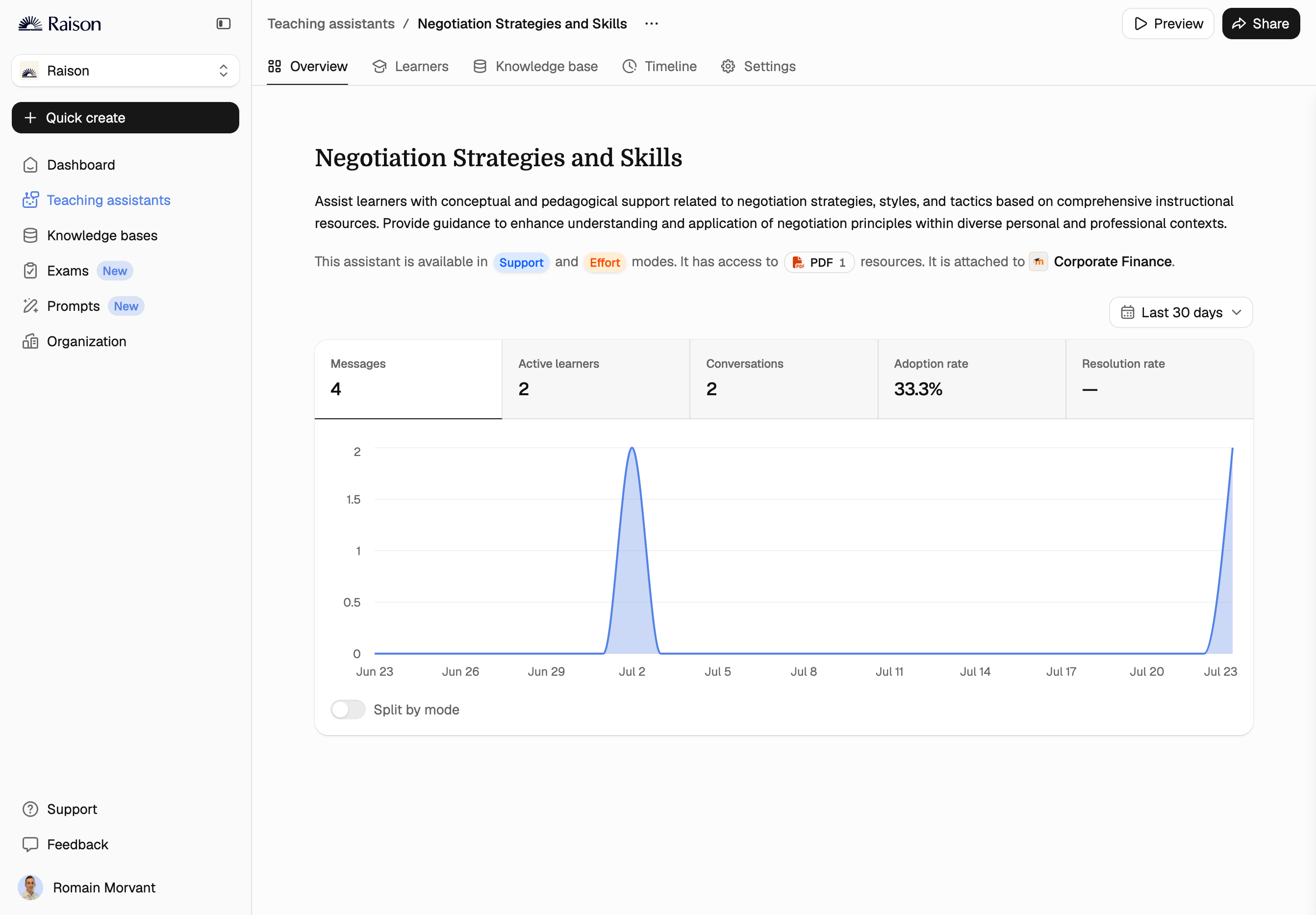Open the Last 30 days date dropdown
Viewport: 1316px width, 915px height.
click(1181, 312)
